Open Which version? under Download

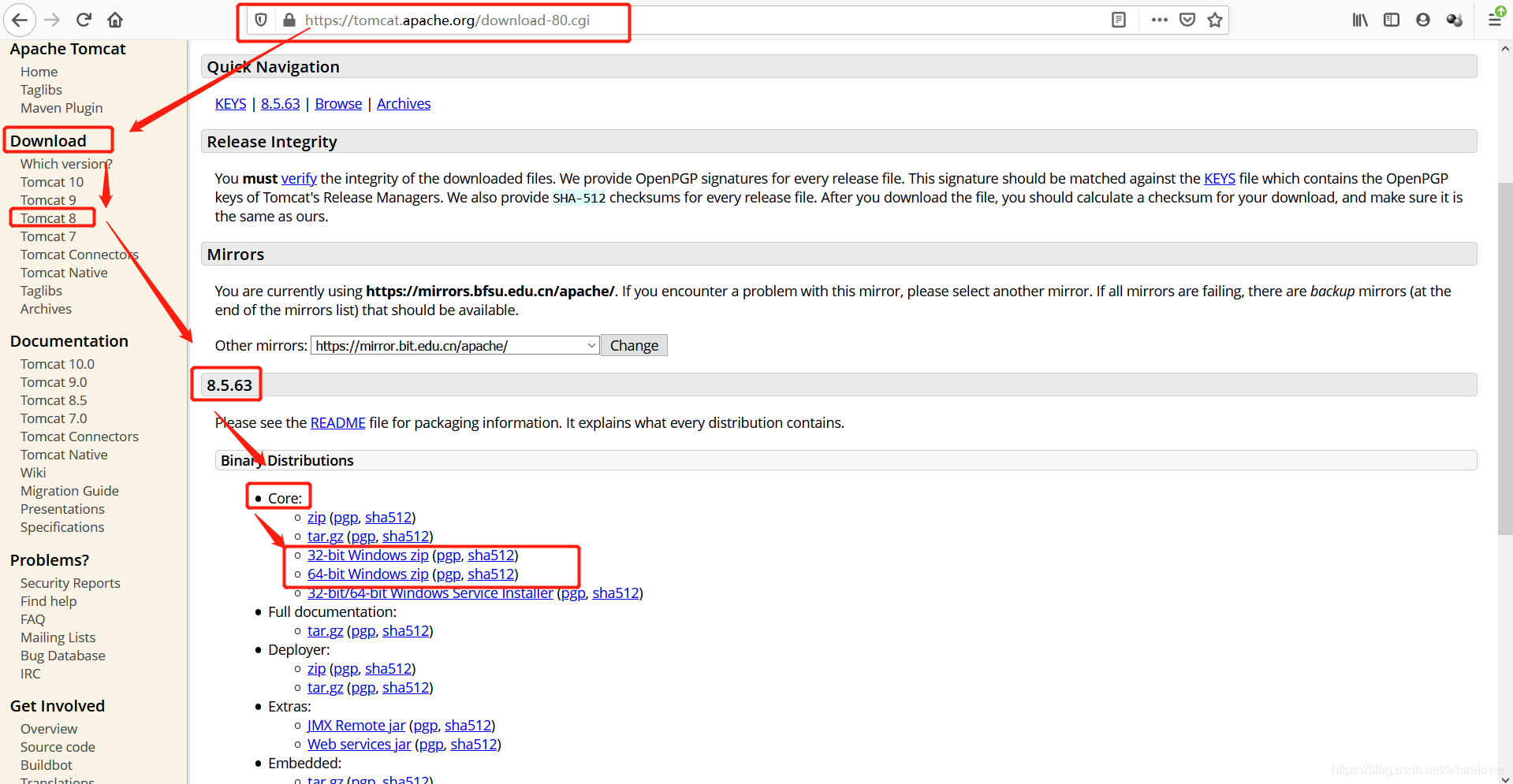coord(66,164)
